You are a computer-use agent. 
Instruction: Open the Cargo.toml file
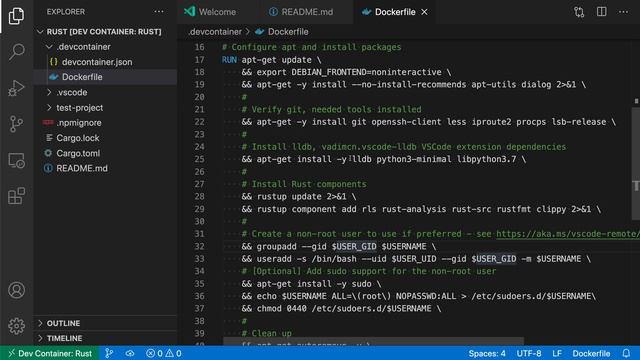click(x=78, y=153)
